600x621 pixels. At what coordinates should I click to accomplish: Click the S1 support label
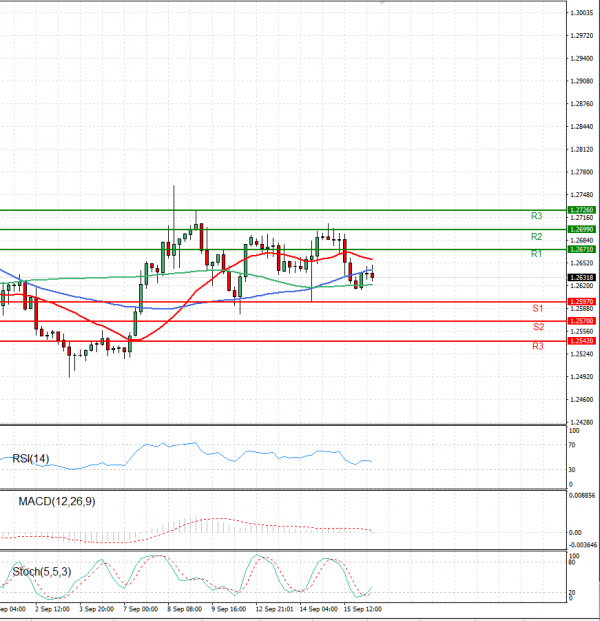coord(537,308)
